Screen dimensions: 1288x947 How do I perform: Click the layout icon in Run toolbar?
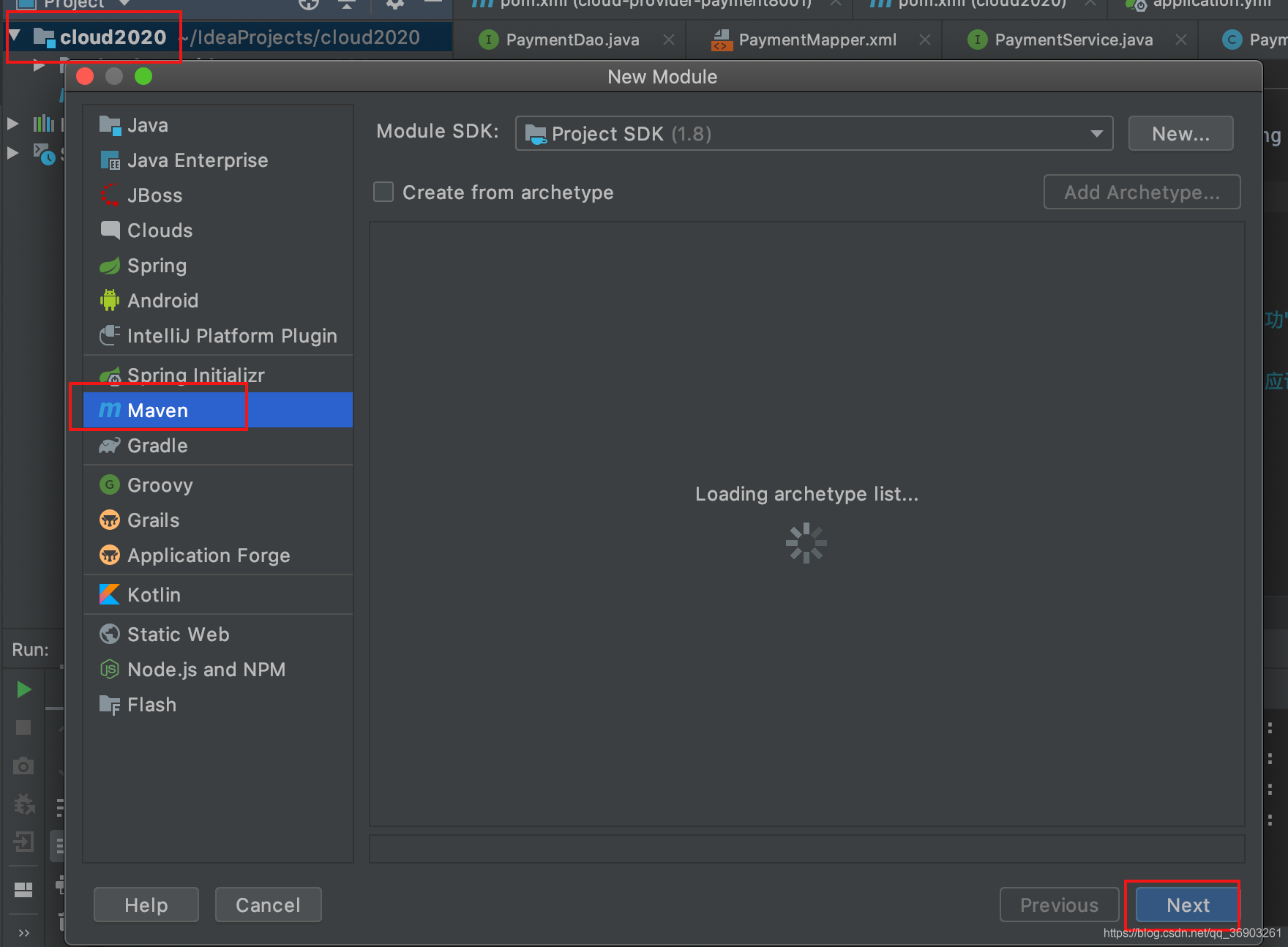click(23, 889)
